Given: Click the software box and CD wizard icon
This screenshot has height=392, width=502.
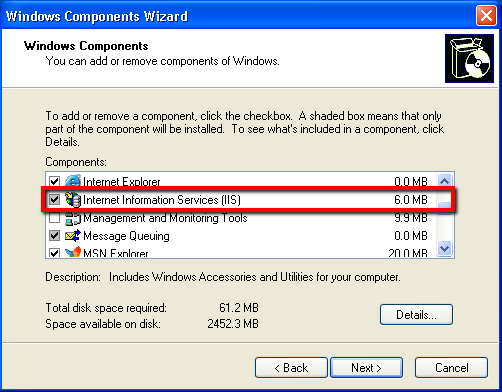Looking at the screenshot, I should coord(469,58).
